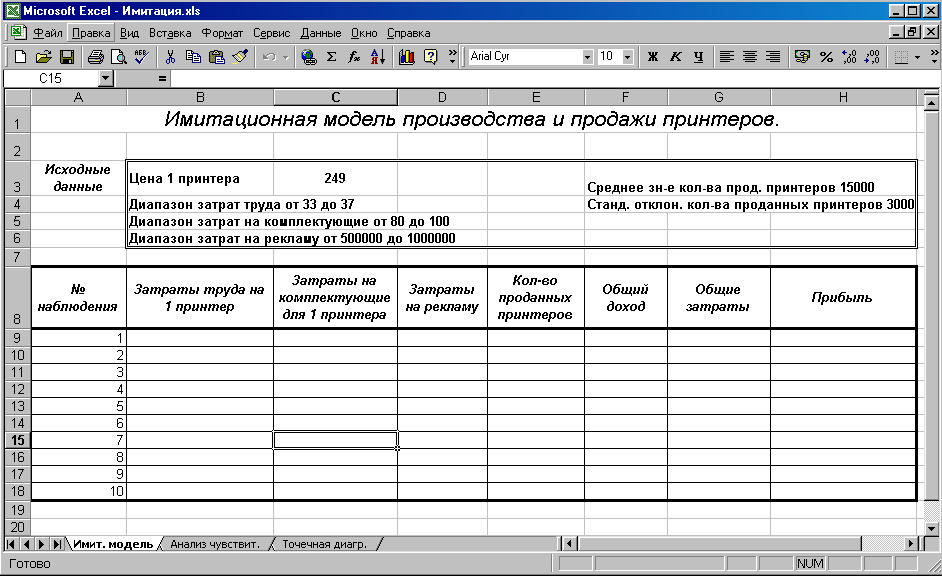The width and height of the screenshot is (942, 576).
Task: Go to last sheet tab navigation button
Action: tap(57, 544)
